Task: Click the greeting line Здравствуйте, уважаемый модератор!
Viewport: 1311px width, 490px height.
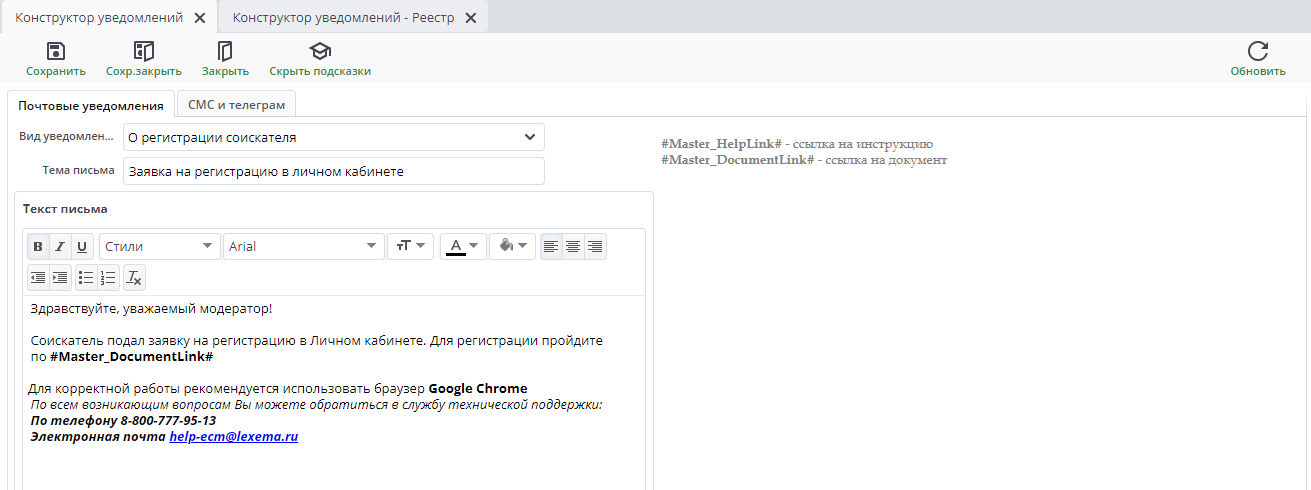Action: click(x=151, y=309)
